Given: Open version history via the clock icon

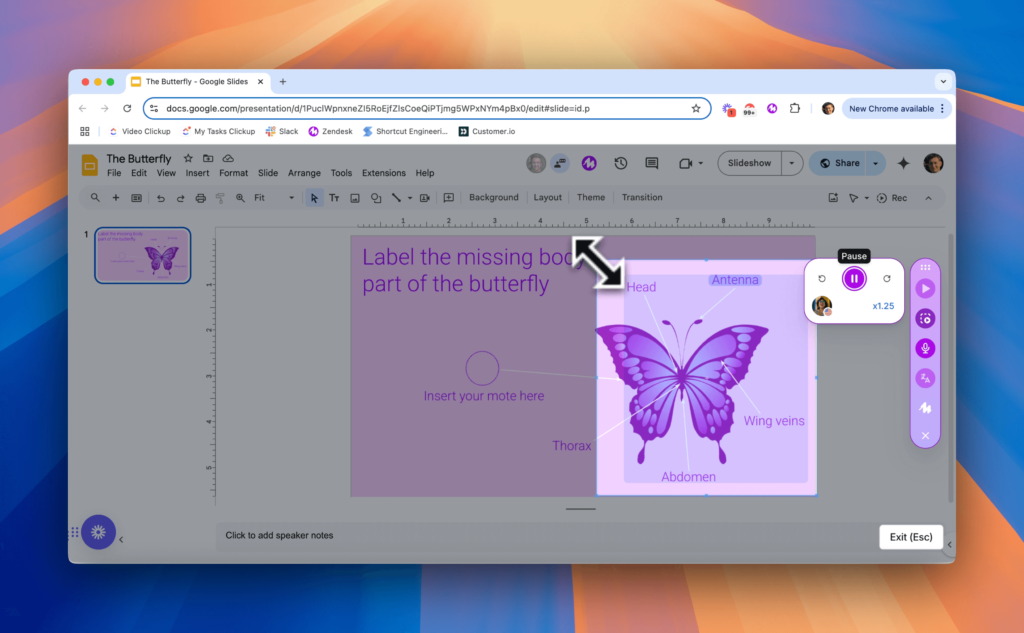Looking at the screenshot, I should 619,163.
